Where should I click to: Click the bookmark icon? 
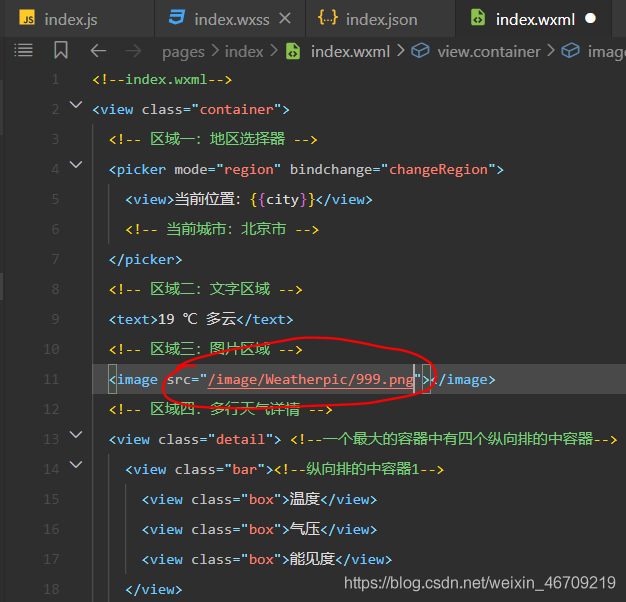coord(61,50)
